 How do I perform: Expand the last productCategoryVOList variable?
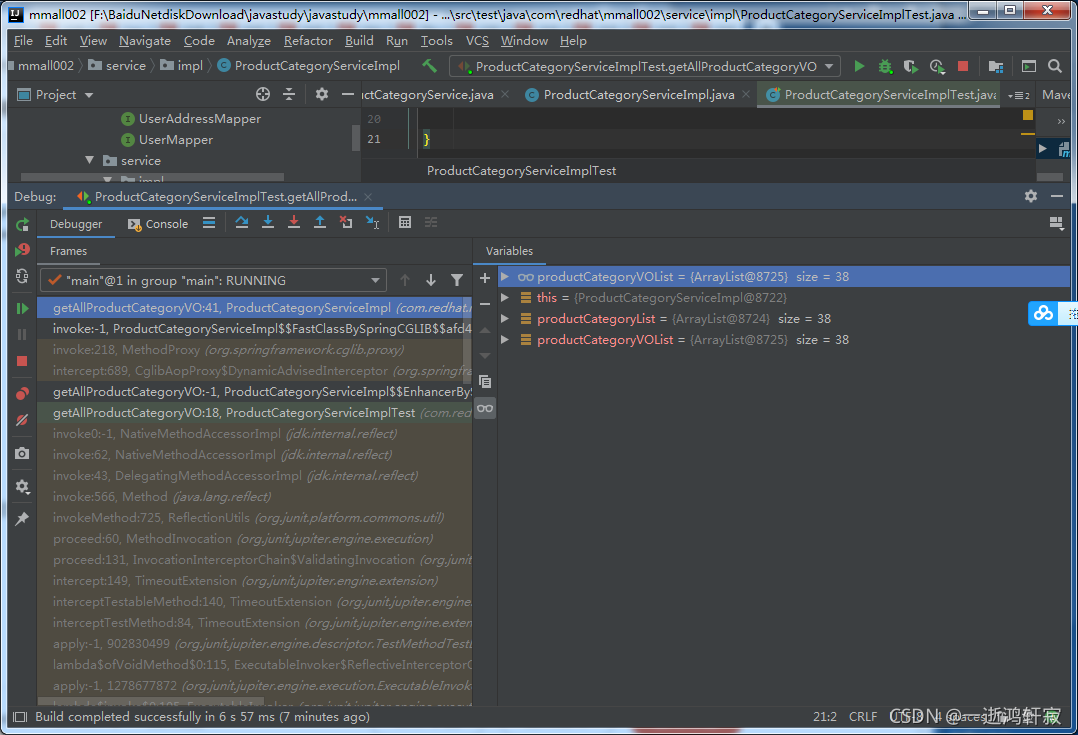(505, 340)
